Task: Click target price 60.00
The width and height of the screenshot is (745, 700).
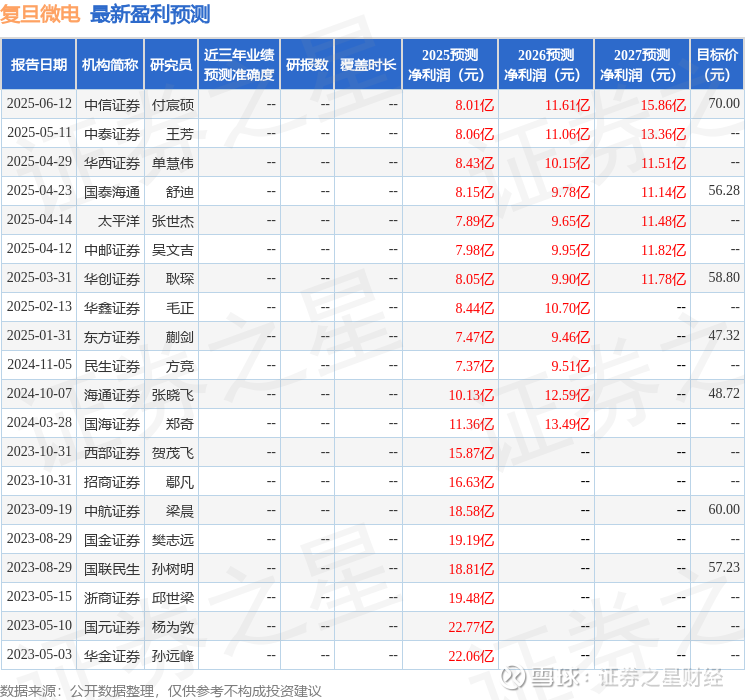Action: point(724,509)
